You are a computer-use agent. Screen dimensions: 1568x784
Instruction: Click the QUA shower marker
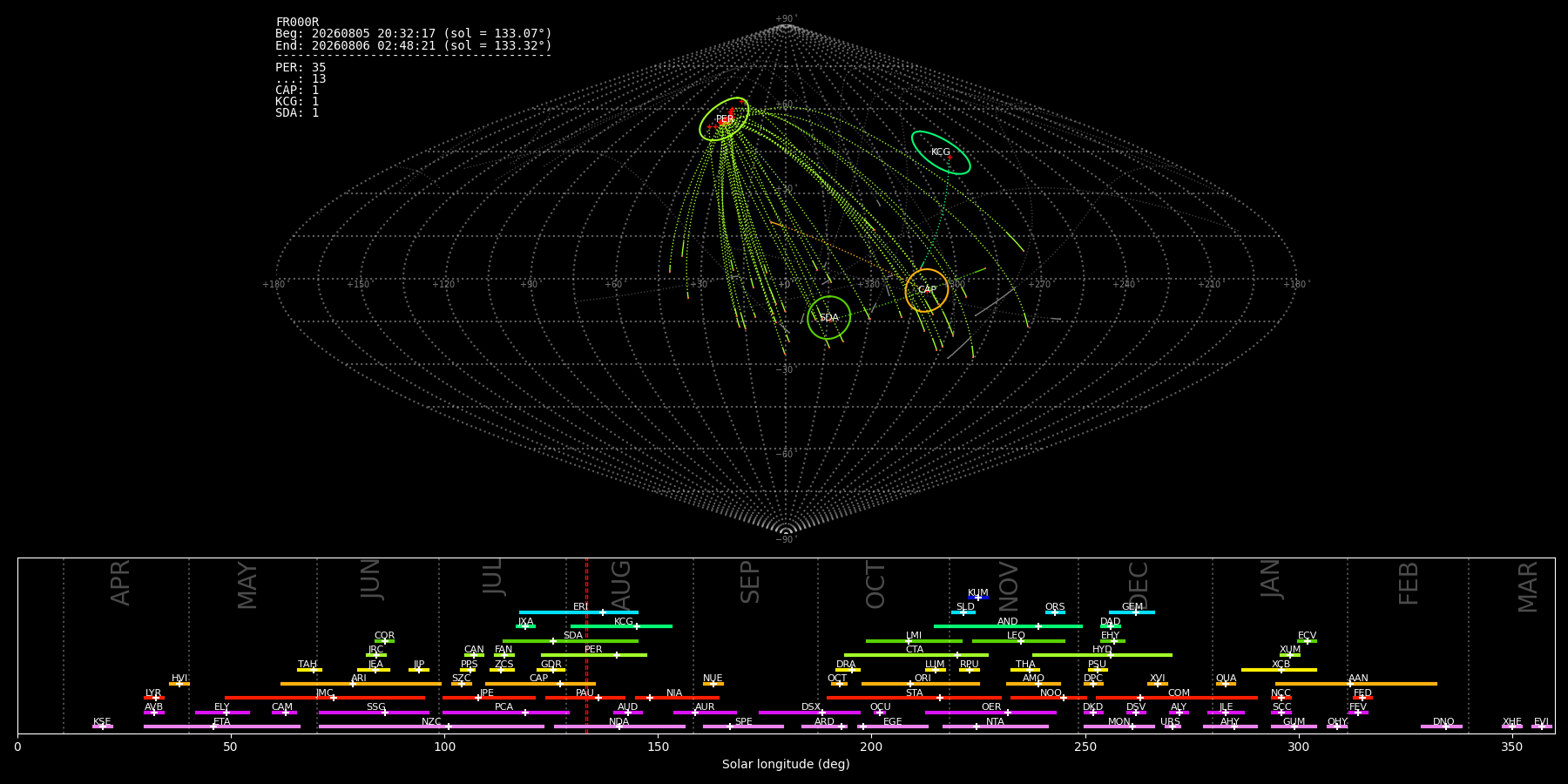tap(1226, 684)
